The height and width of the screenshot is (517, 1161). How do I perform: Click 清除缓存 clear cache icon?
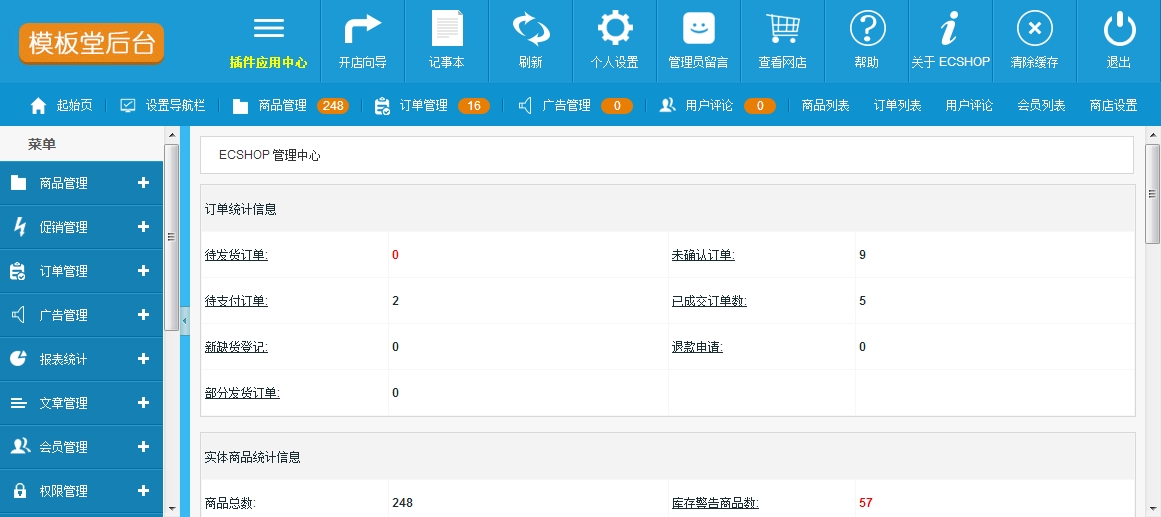click(1034, 29)
